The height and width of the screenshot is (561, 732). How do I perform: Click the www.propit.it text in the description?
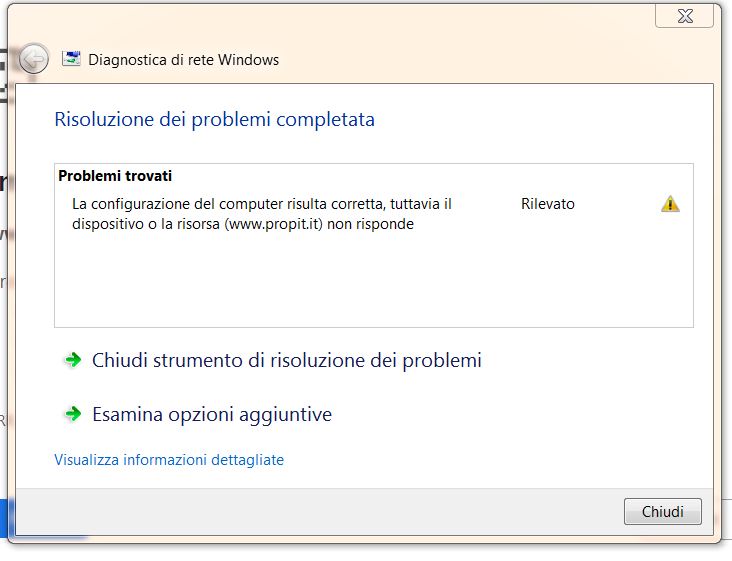(274, 224)
